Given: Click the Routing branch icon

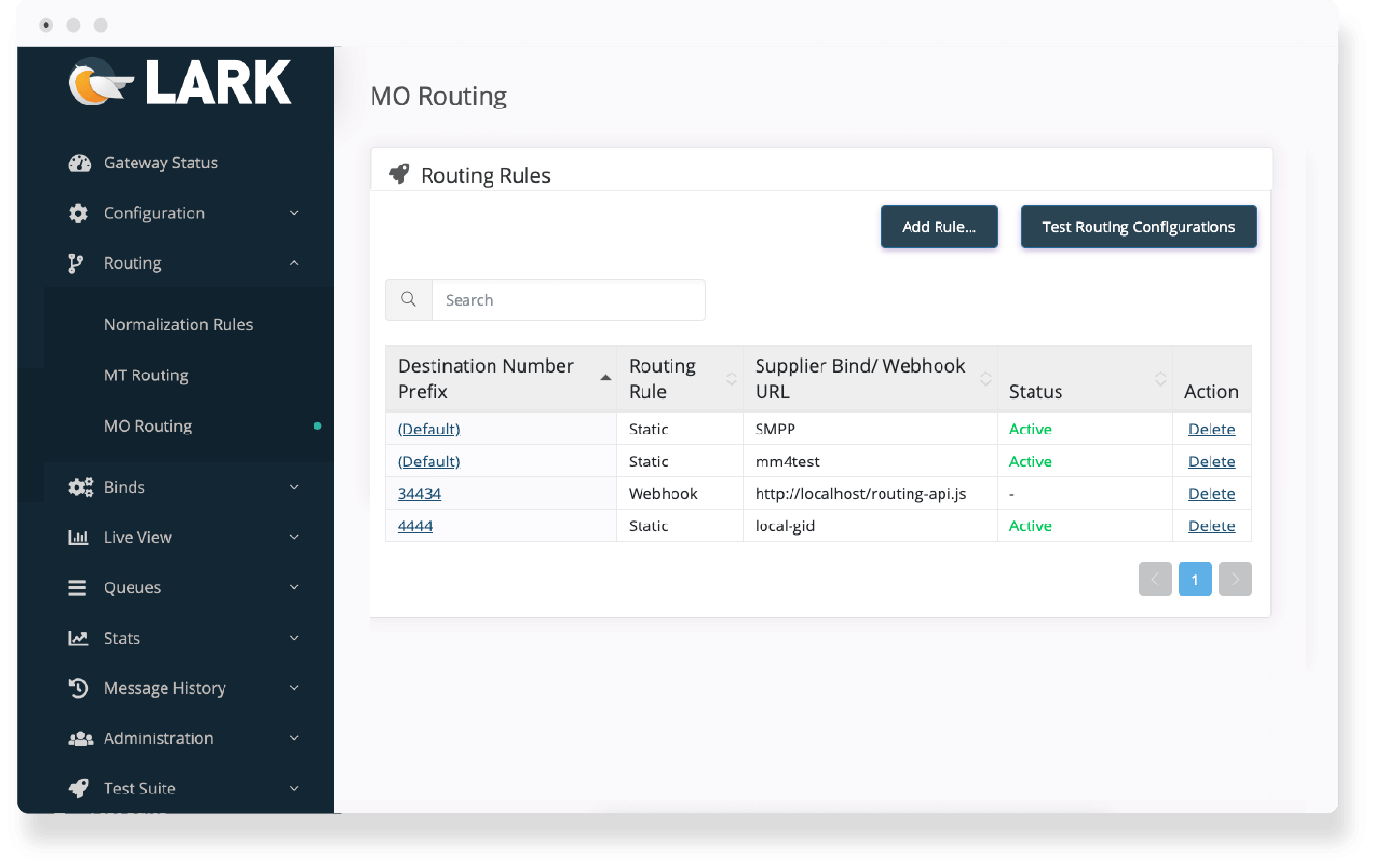Looking at the screenshot, I should pos(75,263).
